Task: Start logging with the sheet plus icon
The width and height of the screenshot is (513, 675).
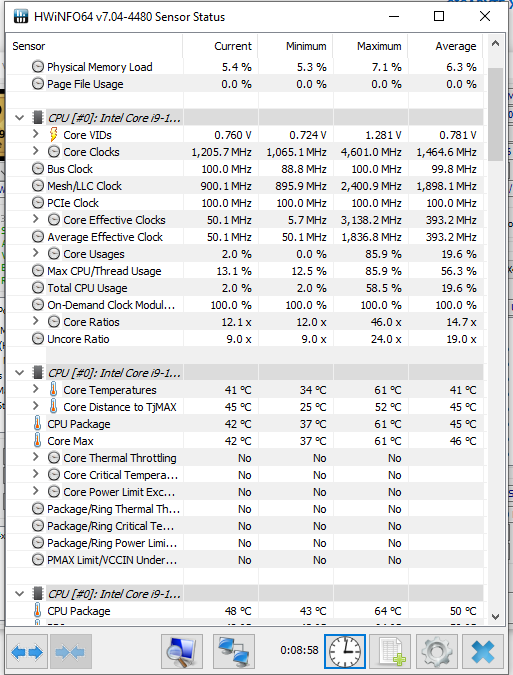Action: click(390, 652)
